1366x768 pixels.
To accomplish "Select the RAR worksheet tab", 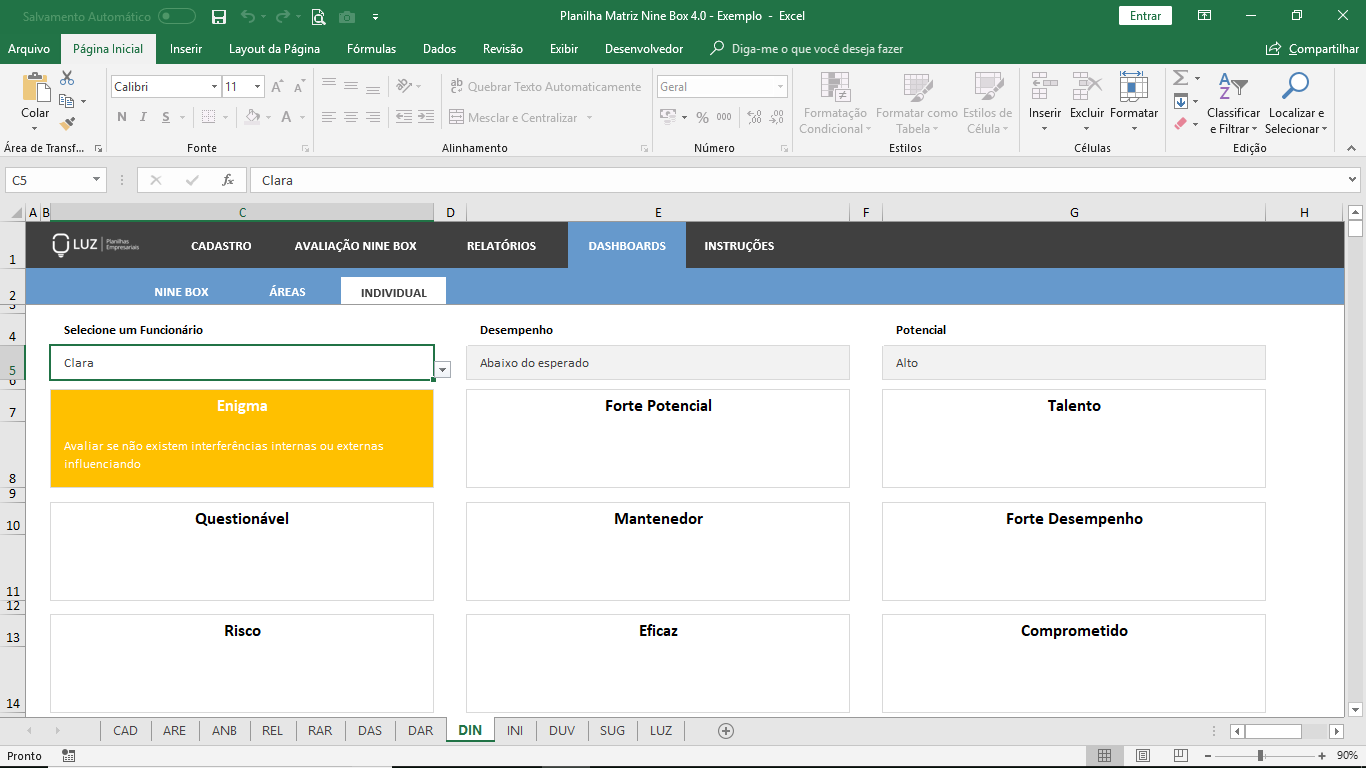I will (x=320, y=731).
